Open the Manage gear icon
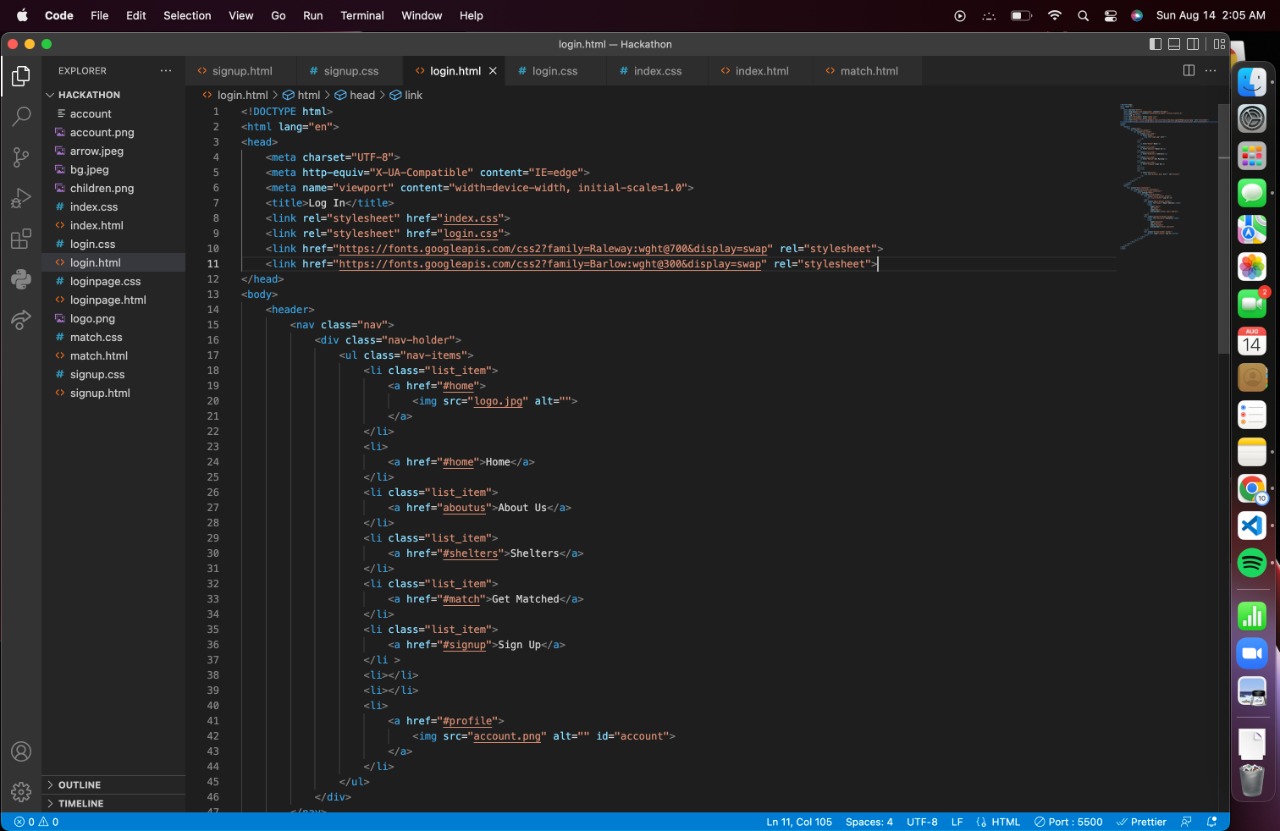1280x831 pixels. 21,792
